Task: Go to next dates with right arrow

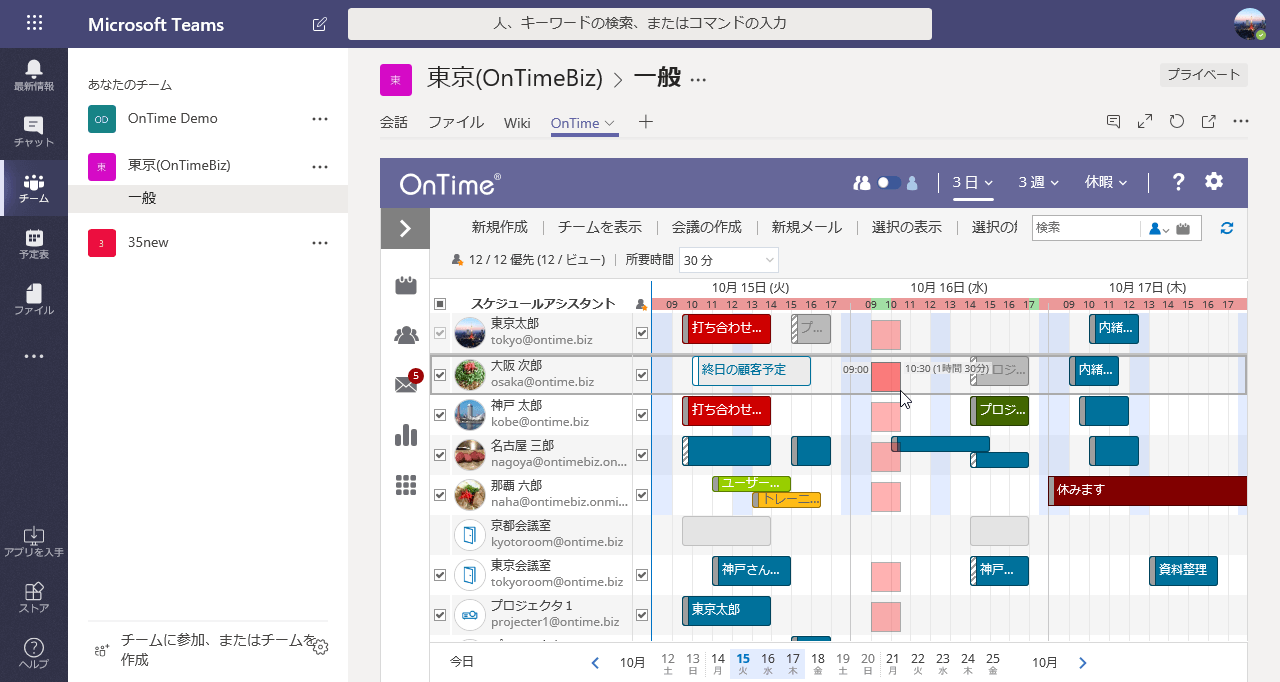Action: click(1082, 662)
